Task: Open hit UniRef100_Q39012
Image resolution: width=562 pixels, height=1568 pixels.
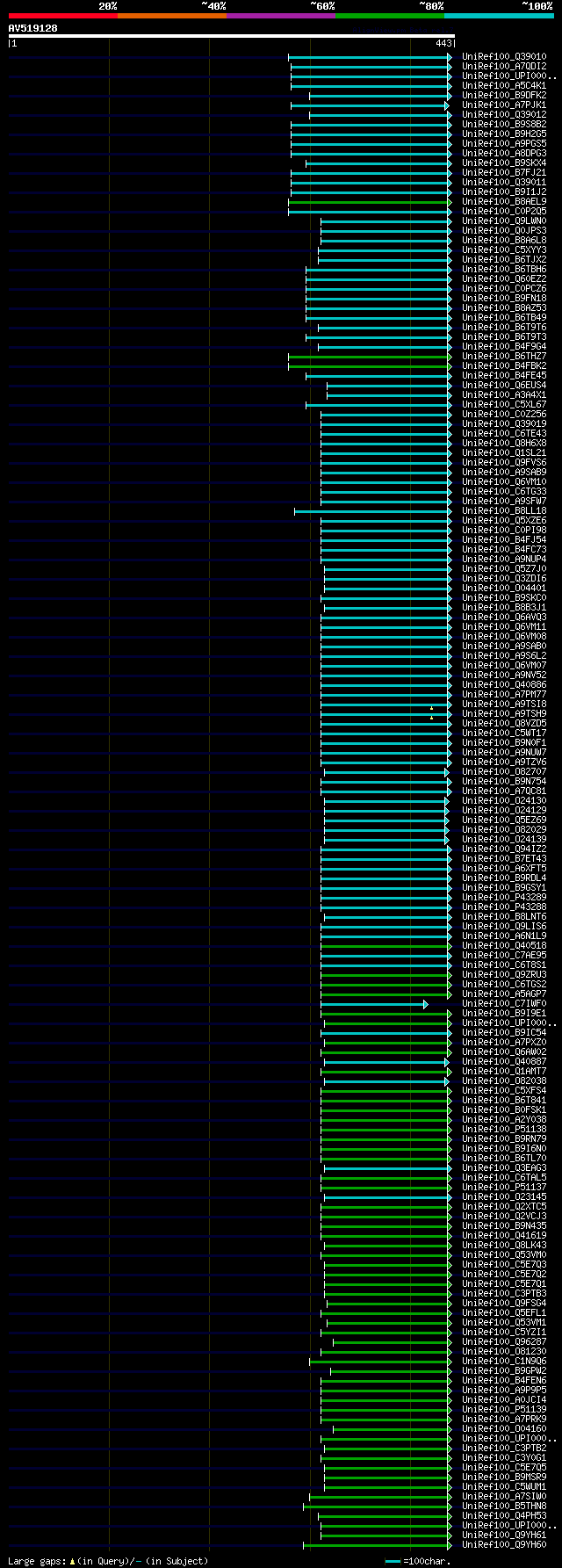Action: point(504,115)
